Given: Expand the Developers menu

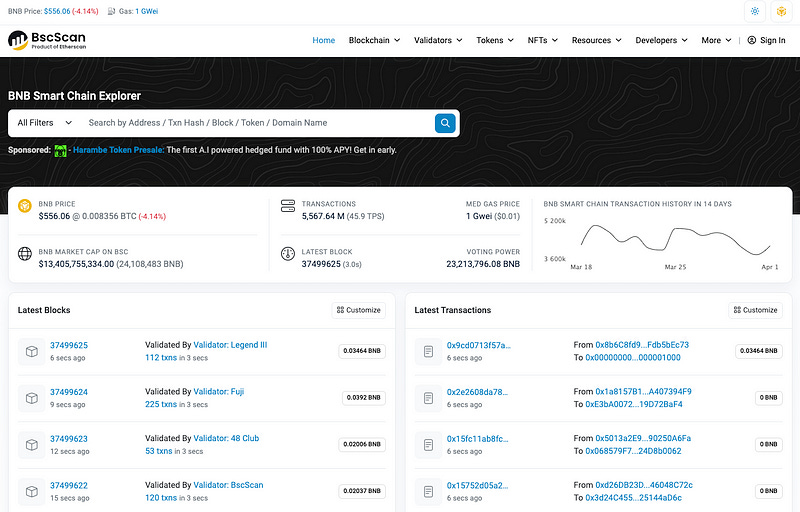Looking at the screenshot, I should point(661,40).
